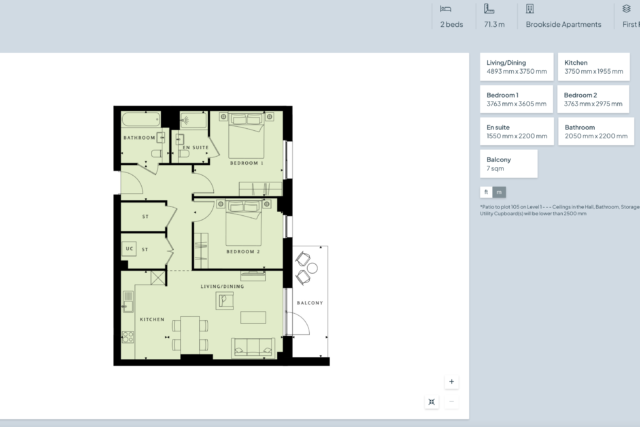Switch measurements to feet
The image size is (640, 427).
tap(486, 192)
